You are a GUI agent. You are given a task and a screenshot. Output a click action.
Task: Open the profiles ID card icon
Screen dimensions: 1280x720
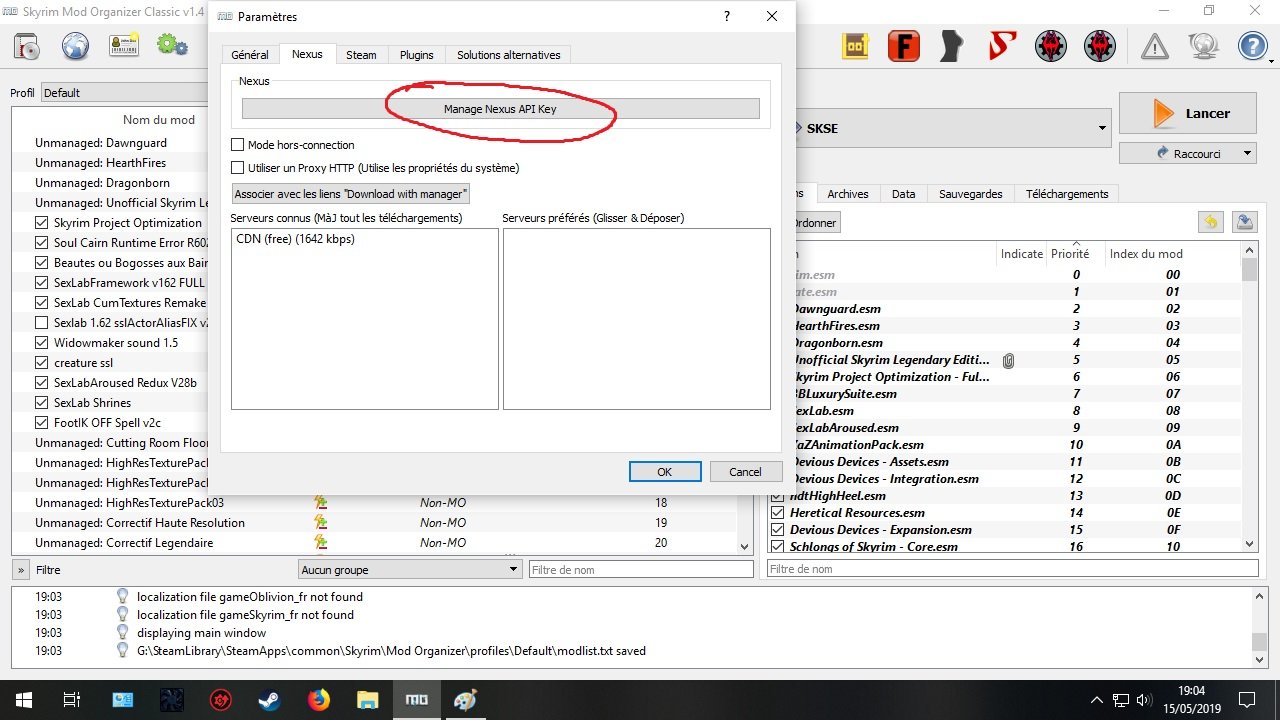[124, 46]
